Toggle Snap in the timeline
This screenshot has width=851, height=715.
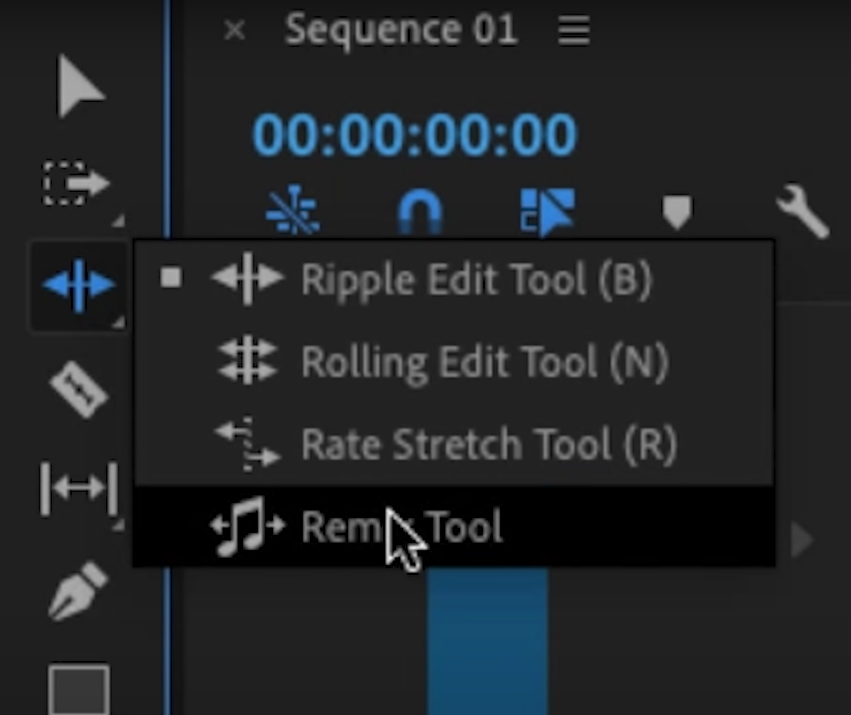point(421,210)
